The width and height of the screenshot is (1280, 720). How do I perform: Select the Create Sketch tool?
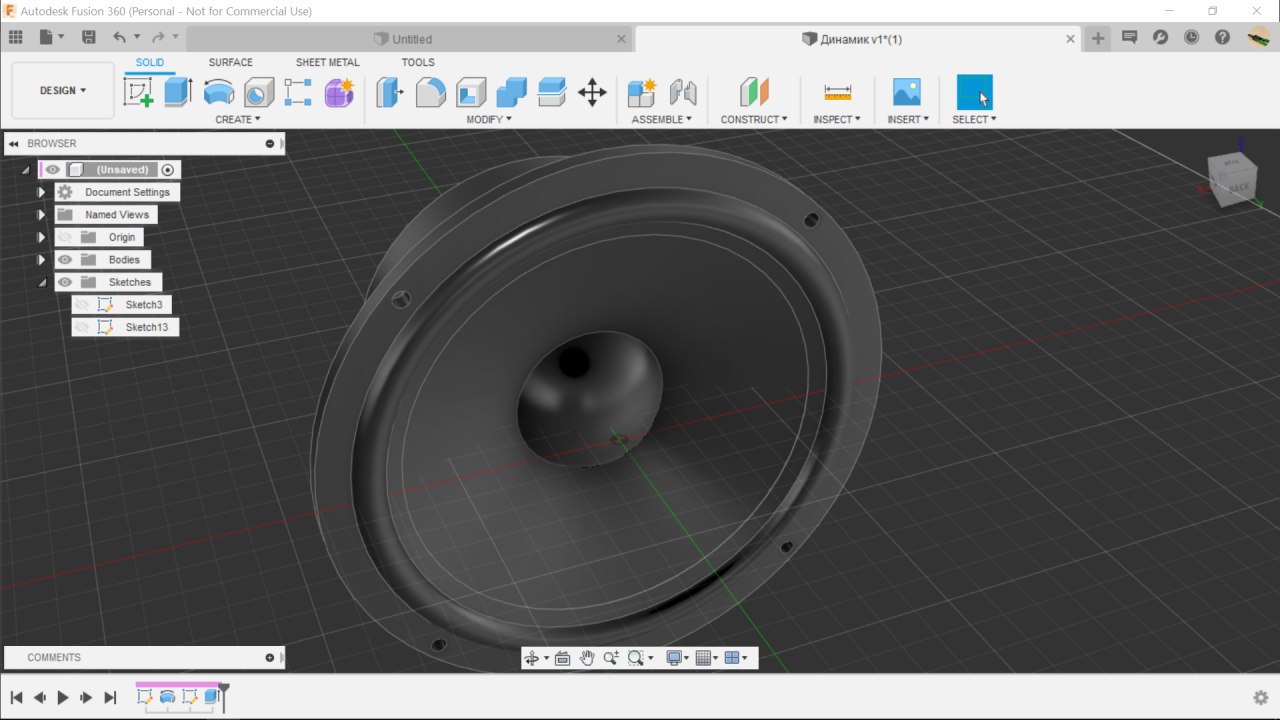tap(138, 92)
